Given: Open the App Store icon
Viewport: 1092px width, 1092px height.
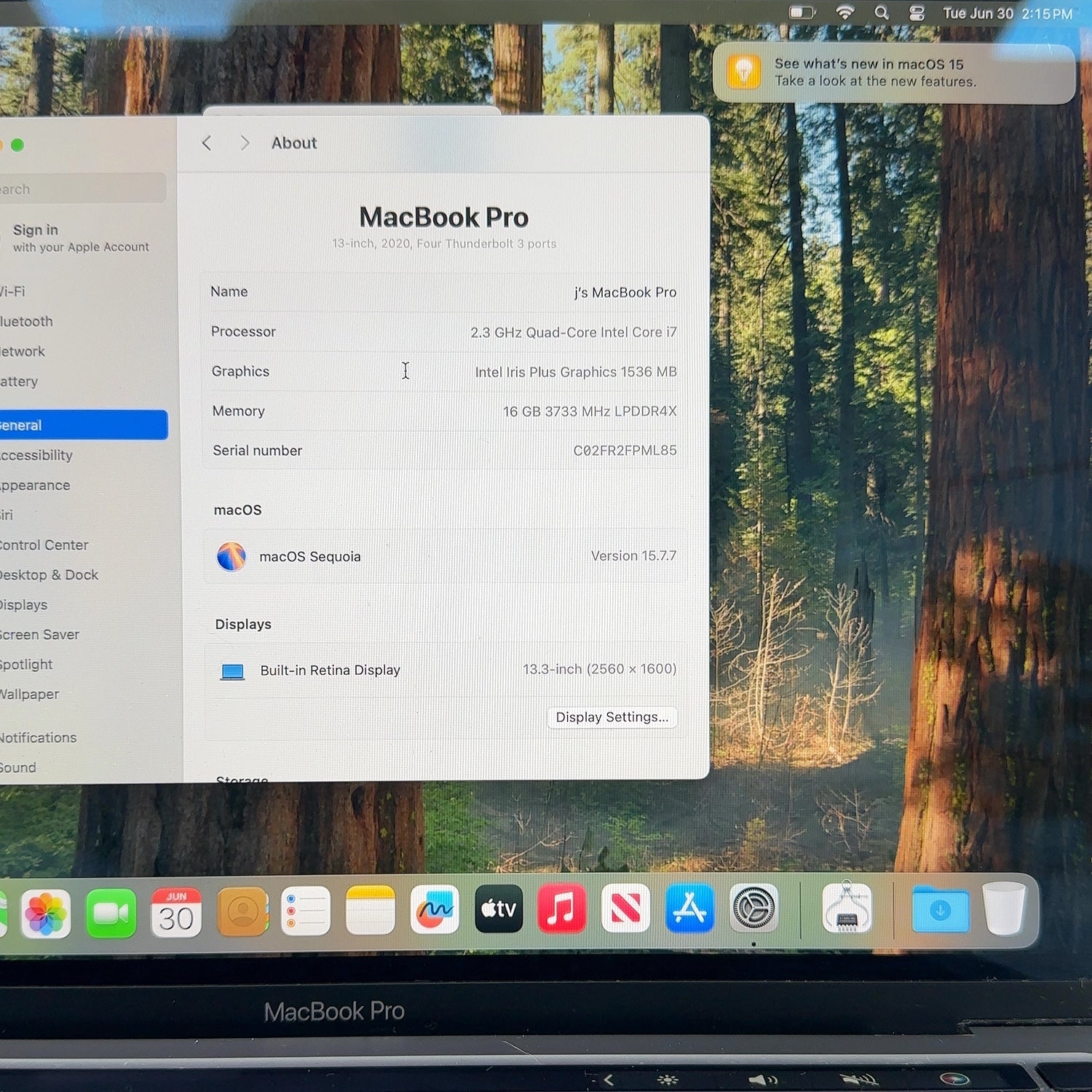Looking at the screenshot, I should pos(689,908).
